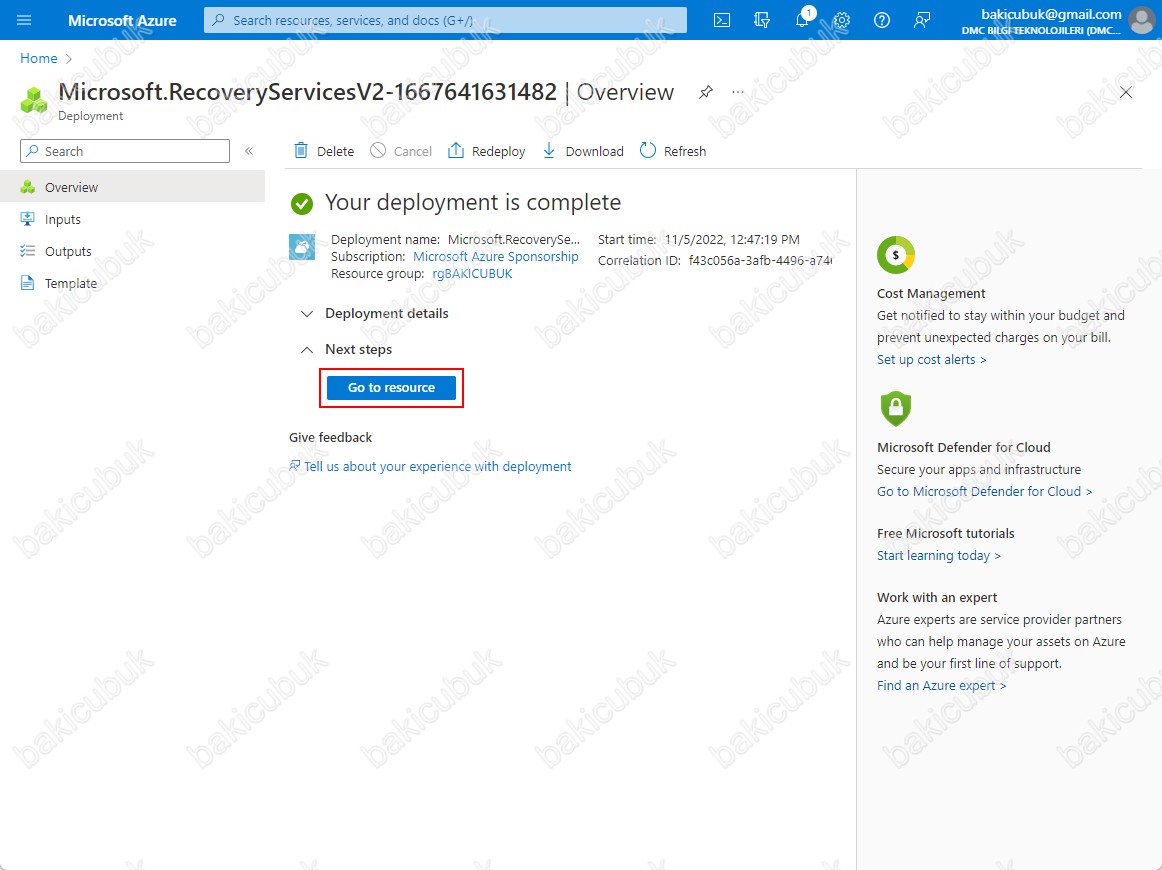
Task: Click Find an Azure expert link
Action: [941, 685]
